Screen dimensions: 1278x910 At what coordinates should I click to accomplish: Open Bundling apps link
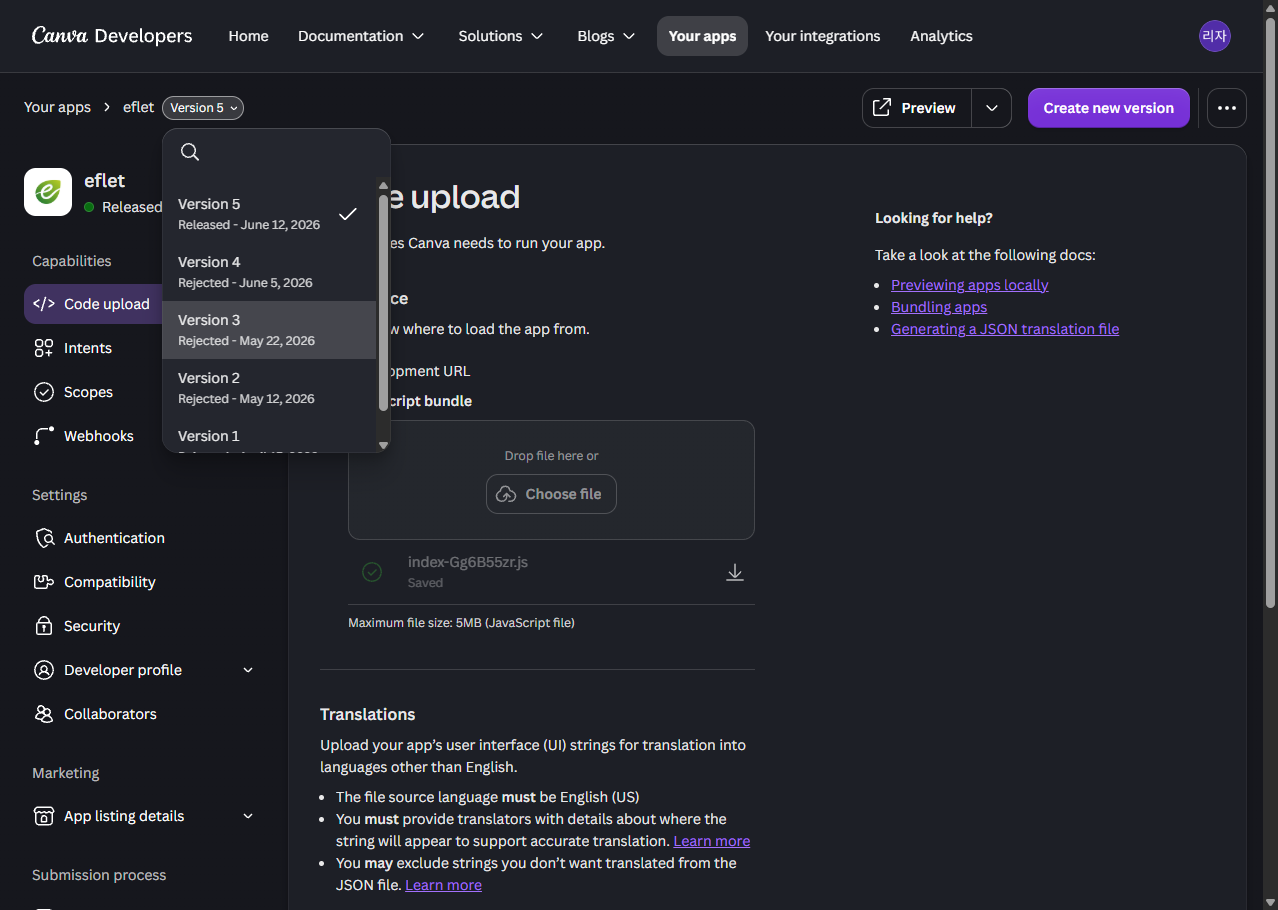pos(939,307)
